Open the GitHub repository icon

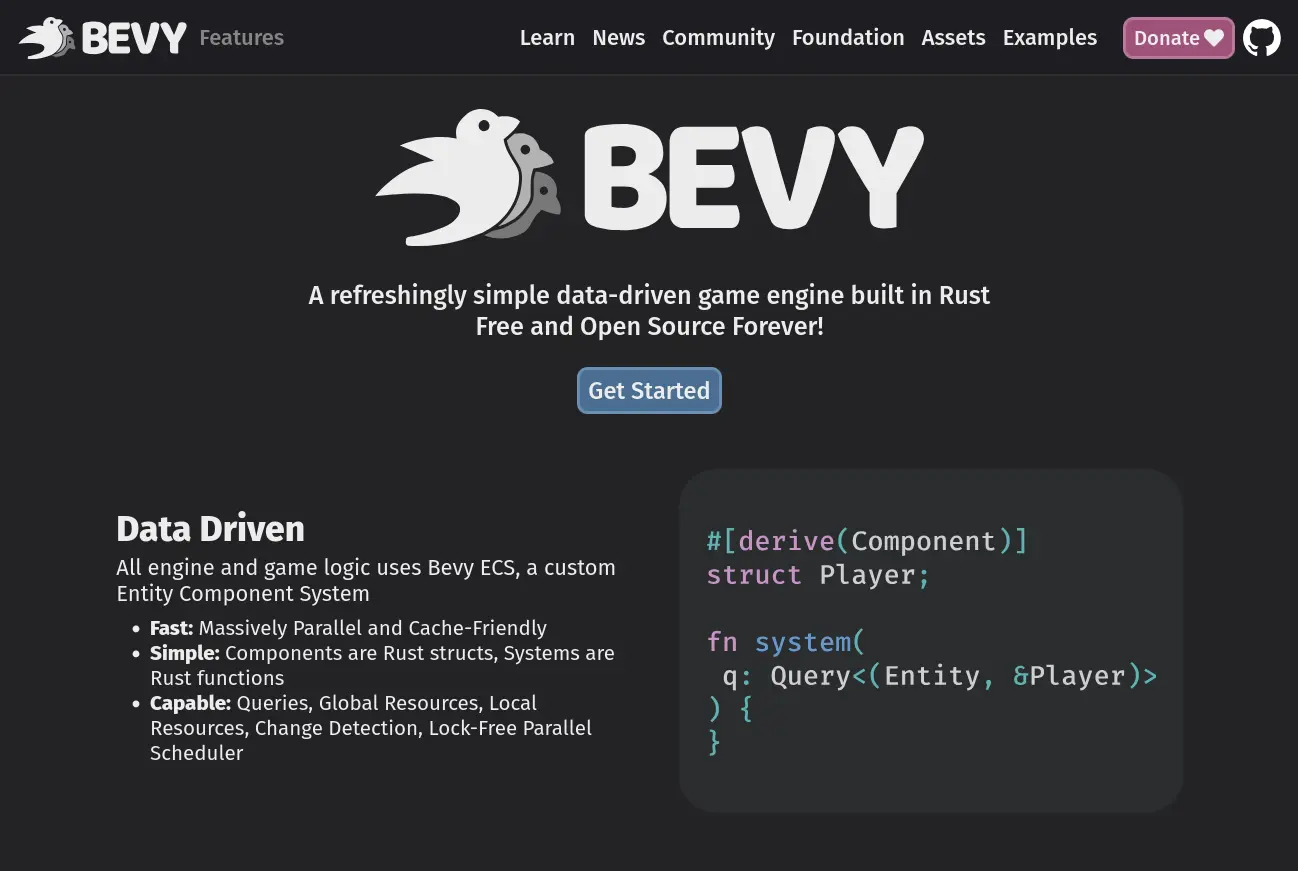click(x=1261, y=38)
